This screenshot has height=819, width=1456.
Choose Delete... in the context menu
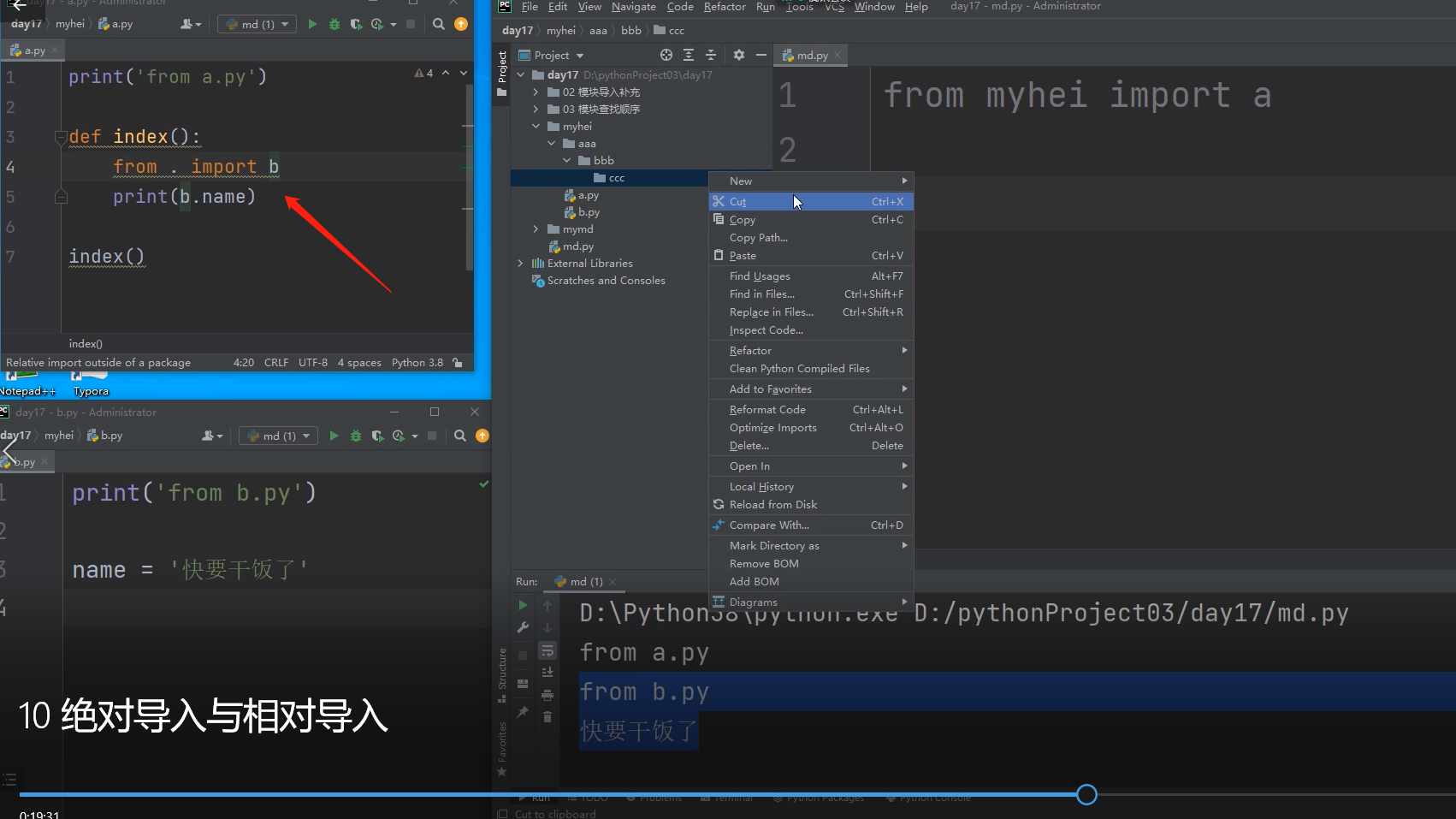click(x=811, y=446)
